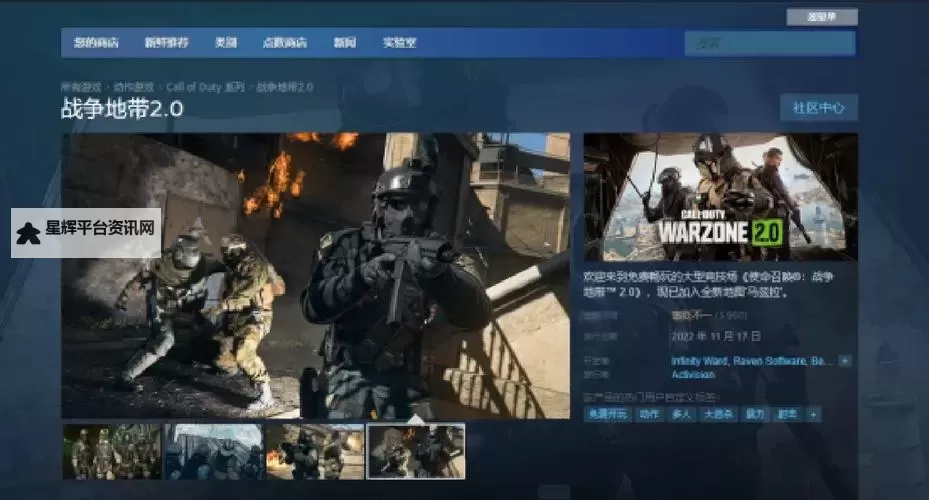Follow the 动作游戏 breadcrumb link
The height and width of the screenshot is (500, 929).
tap(134, 87)
